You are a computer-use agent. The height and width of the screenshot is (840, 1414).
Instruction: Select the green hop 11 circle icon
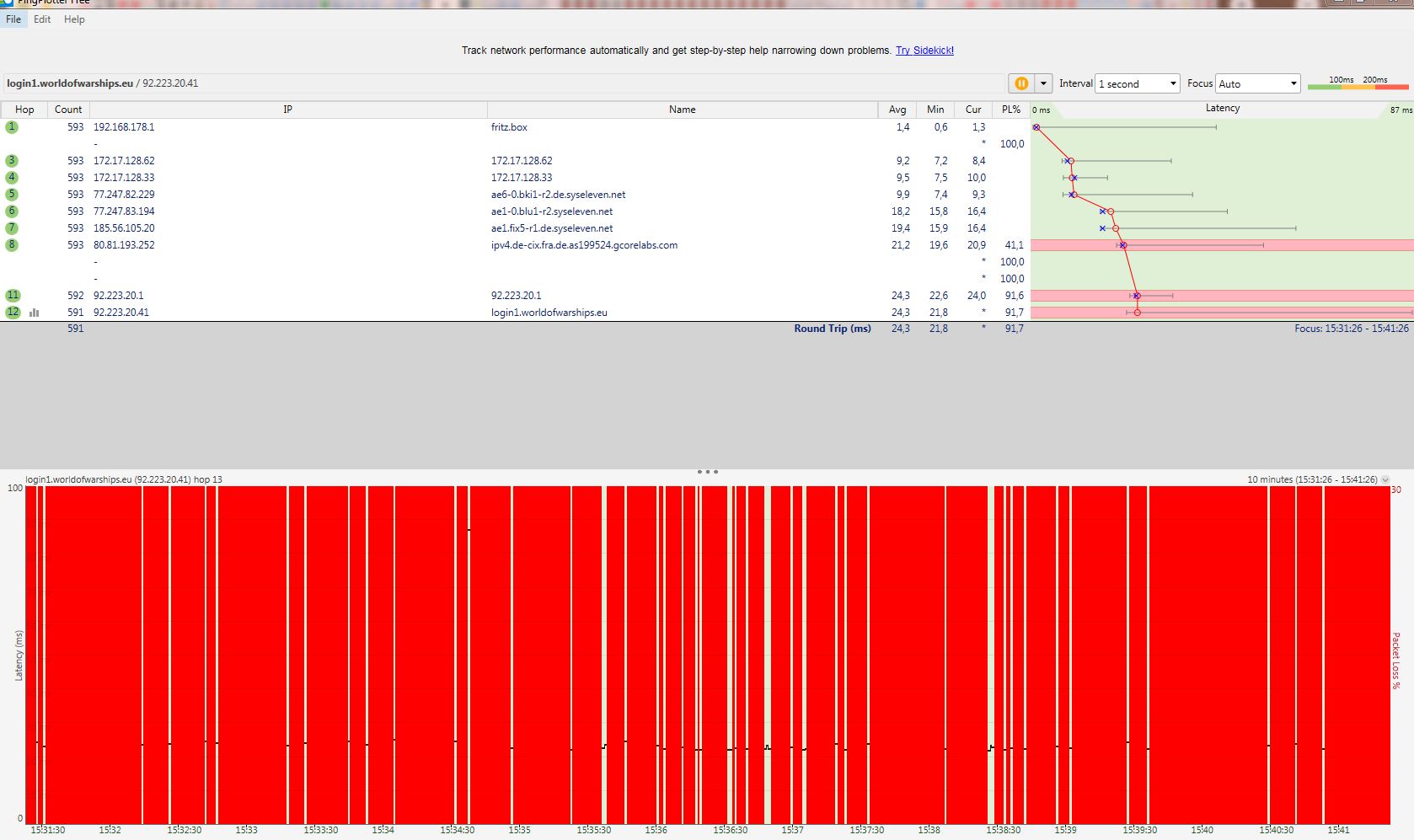coord(13,296)
